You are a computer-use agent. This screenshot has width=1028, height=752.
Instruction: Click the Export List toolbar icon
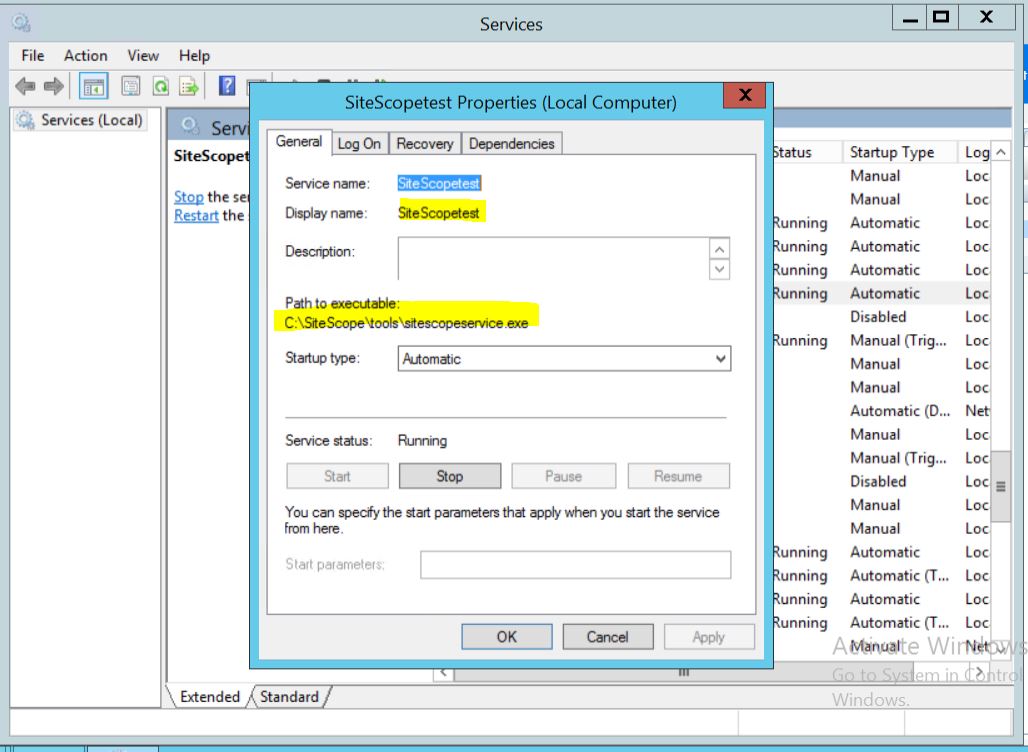188,87
